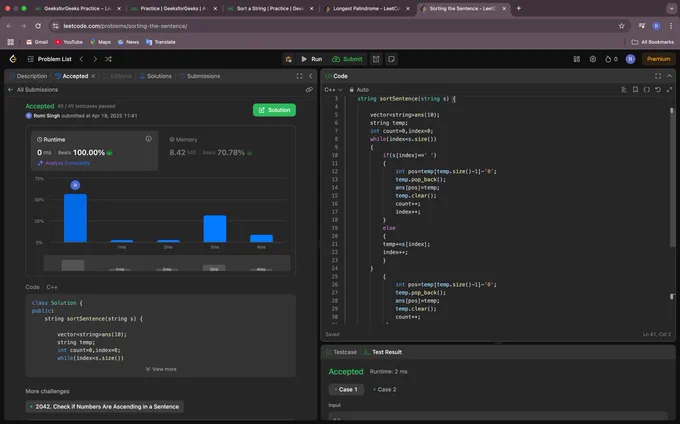Open the YouTube bookmark
Viewport: 680px width, 424px height.
[x=69, y=42]
